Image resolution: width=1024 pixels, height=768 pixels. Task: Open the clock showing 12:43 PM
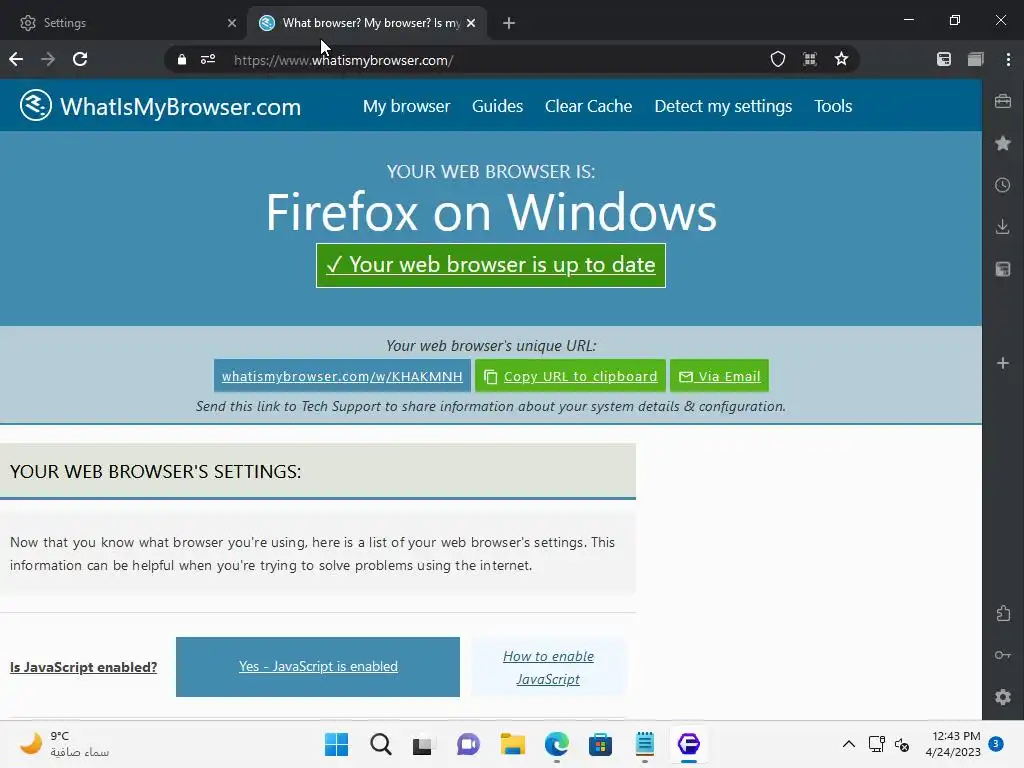point(953,744)
